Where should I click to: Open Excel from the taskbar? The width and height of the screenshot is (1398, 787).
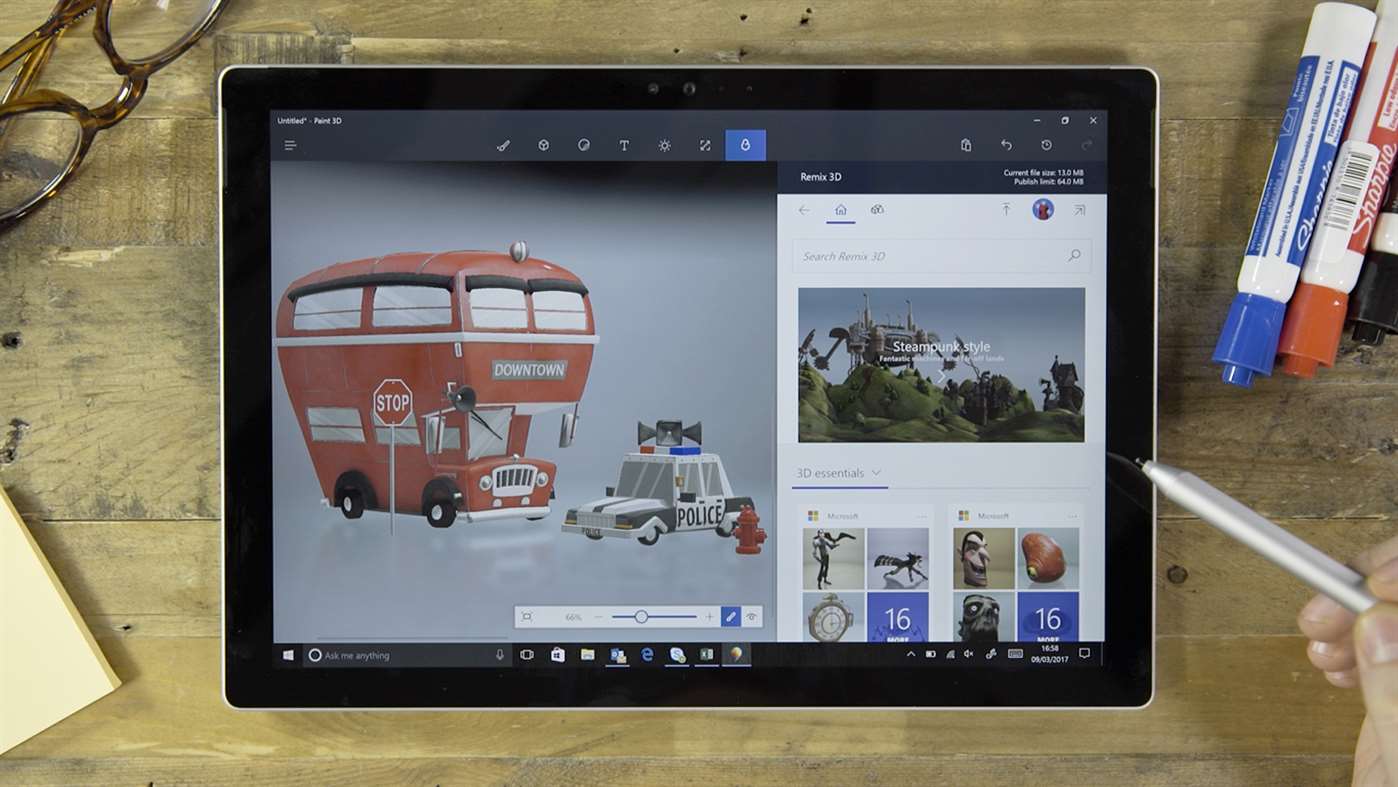pos(707,655)
